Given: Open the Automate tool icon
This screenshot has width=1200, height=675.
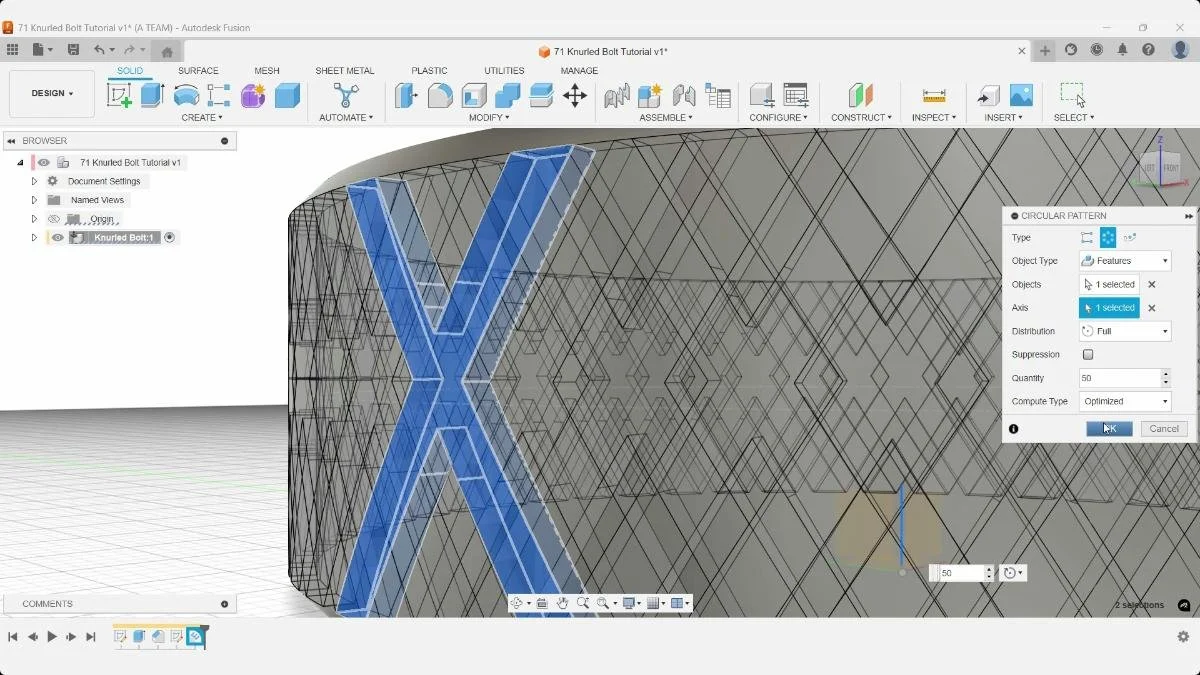Looking at the screenshot, I should tap(346, 95).
